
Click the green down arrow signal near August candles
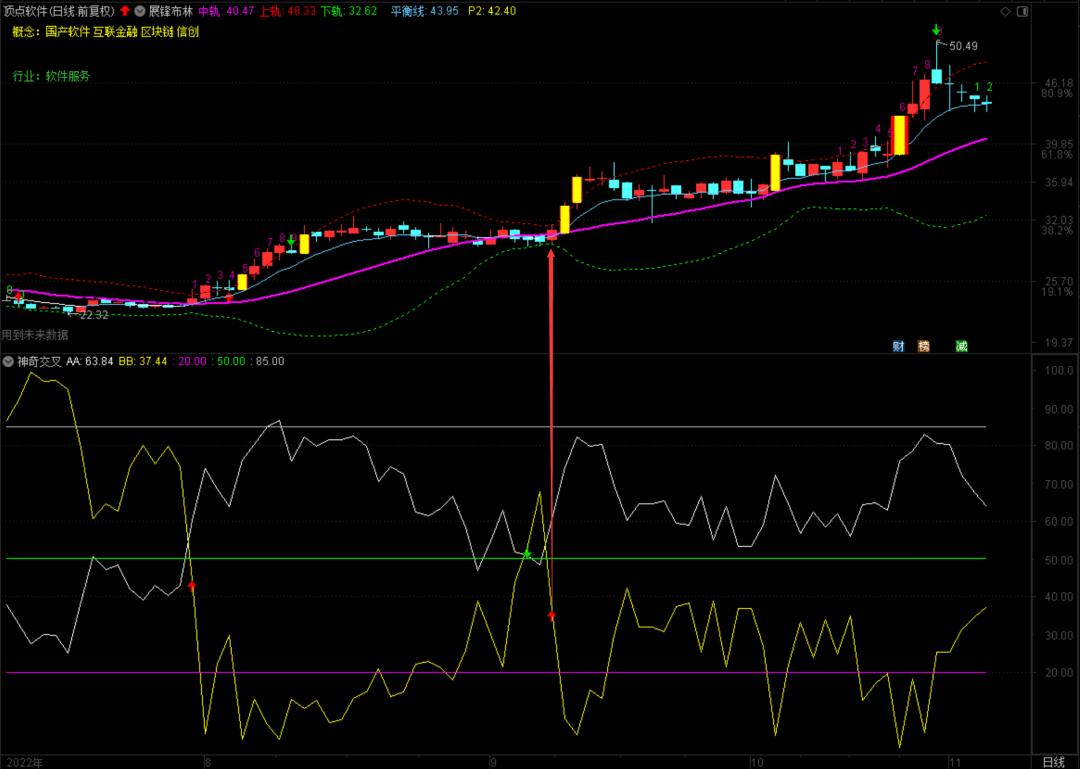(x=291, y=242)
